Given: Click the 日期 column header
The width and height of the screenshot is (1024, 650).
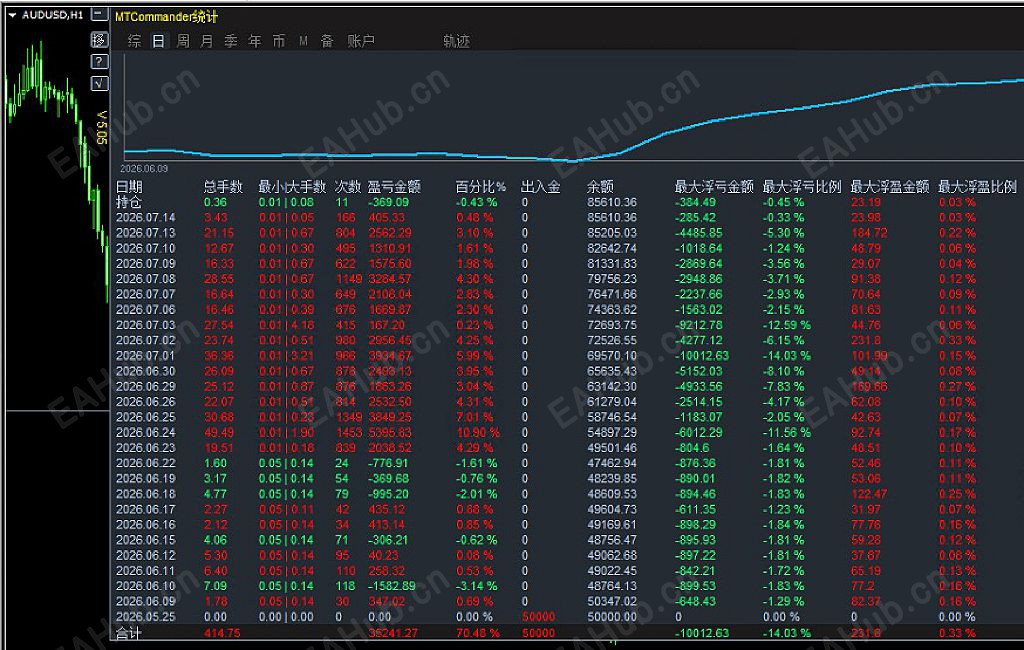Looking at the screenshot, I should click(129, 187).
